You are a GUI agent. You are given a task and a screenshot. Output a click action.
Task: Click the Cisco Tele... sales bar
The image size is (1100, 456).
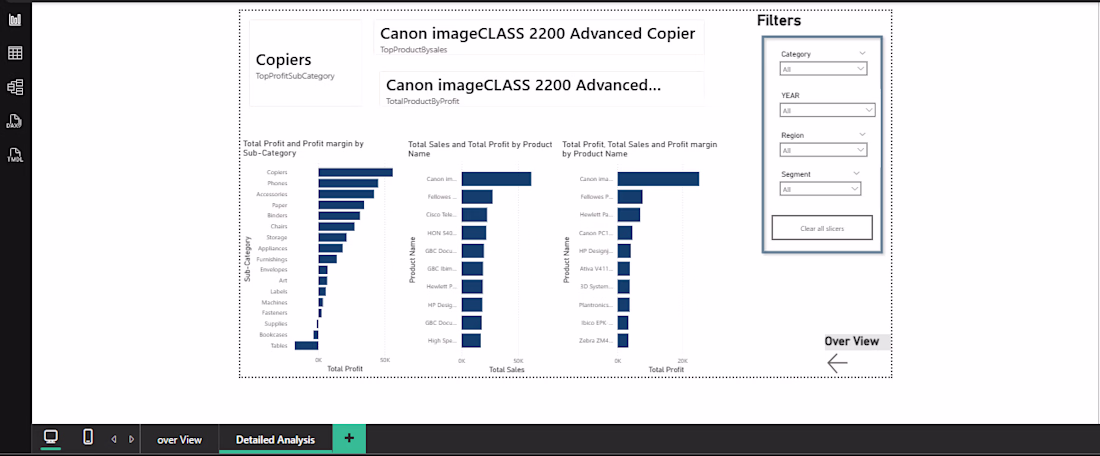(474, 215)
